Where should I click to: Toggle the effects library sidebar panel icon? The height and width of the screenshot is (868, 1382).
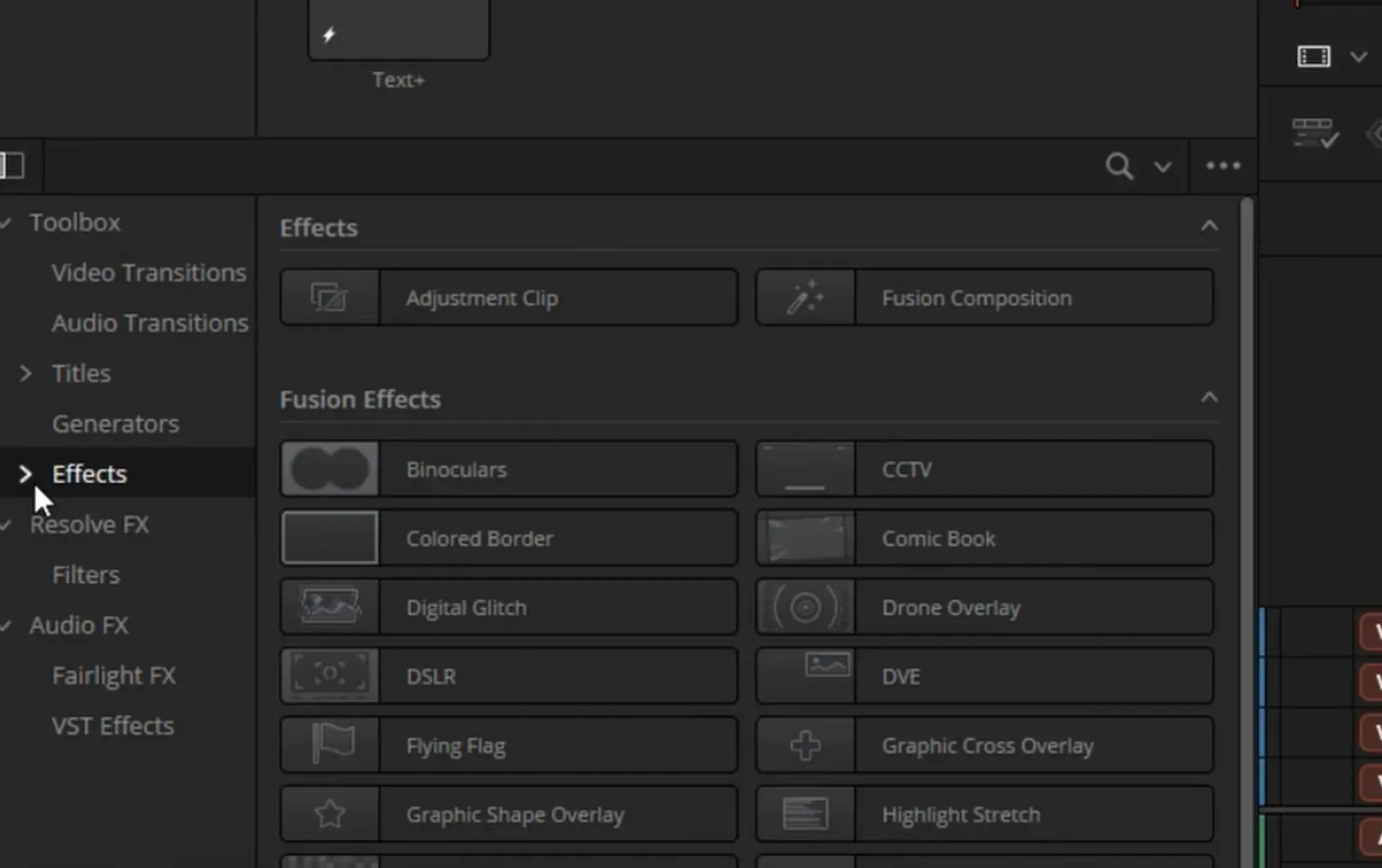coord(12,166)
